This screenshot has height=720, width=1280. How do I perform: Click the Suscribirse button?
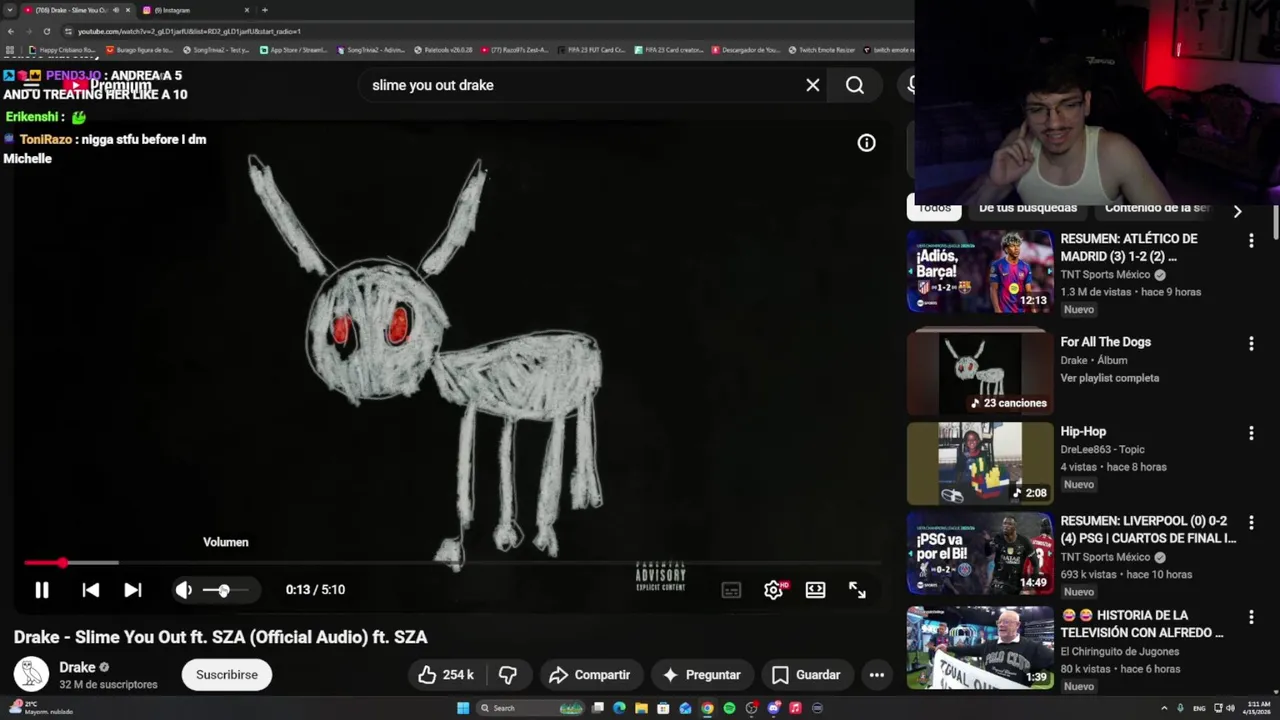click(x=227, y=675)
